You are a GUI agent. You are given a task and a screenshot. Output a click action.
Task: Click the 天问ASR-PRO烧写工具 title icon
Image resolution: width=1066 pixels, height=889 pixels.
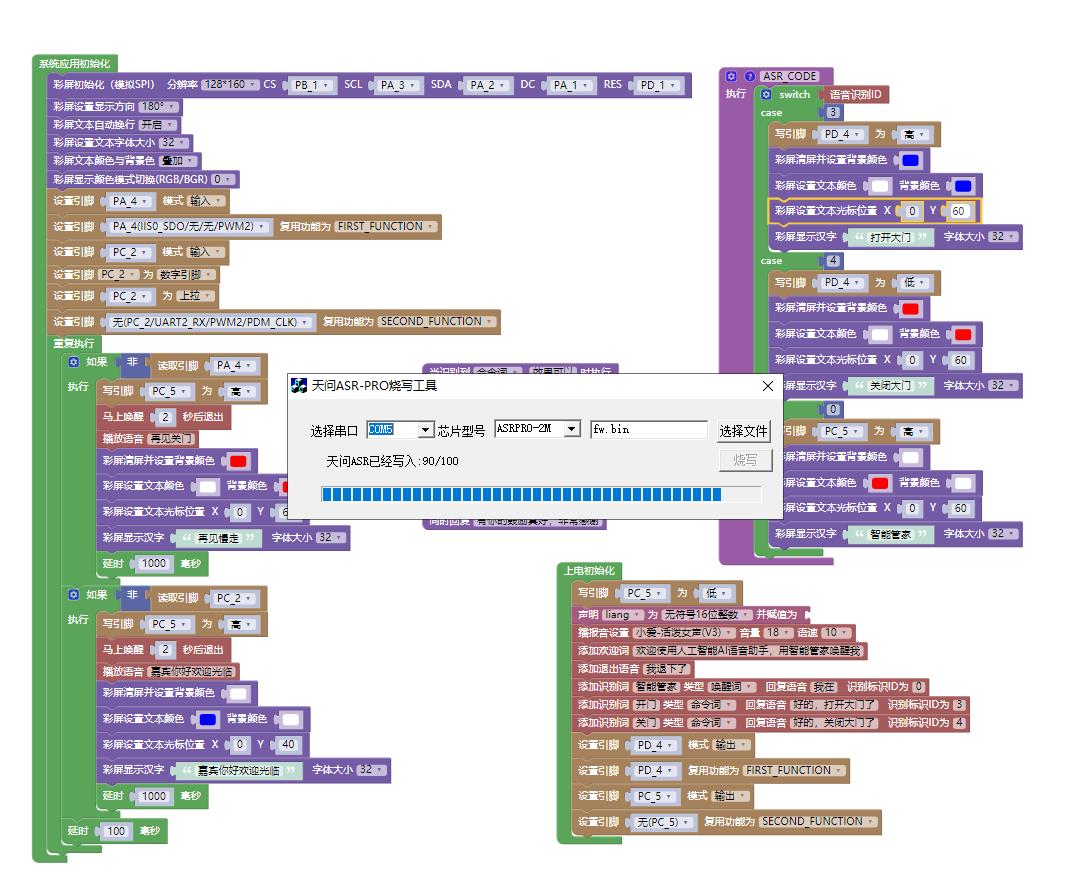pyautogui.click(x=298, y=386)
